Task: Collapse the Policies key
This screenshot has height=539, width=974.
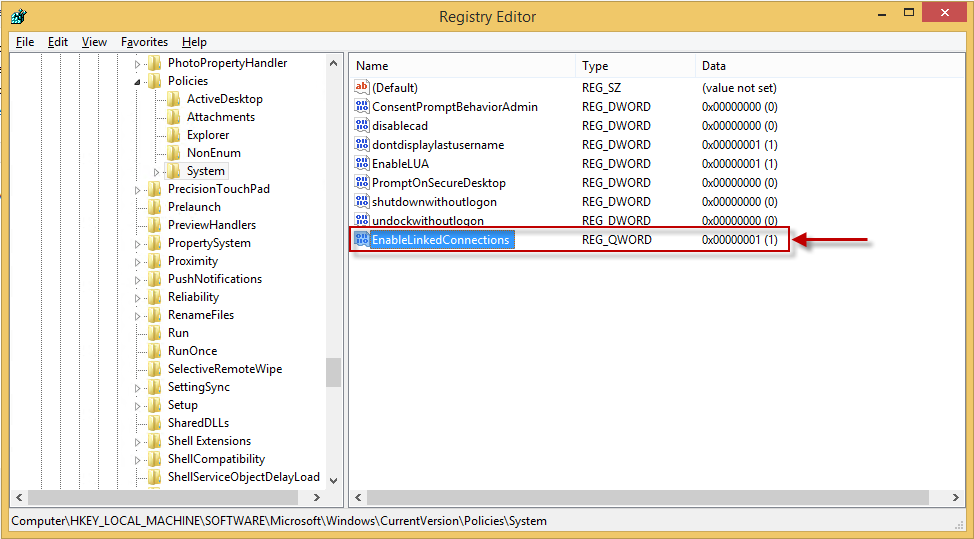Action: click(137, 81)
